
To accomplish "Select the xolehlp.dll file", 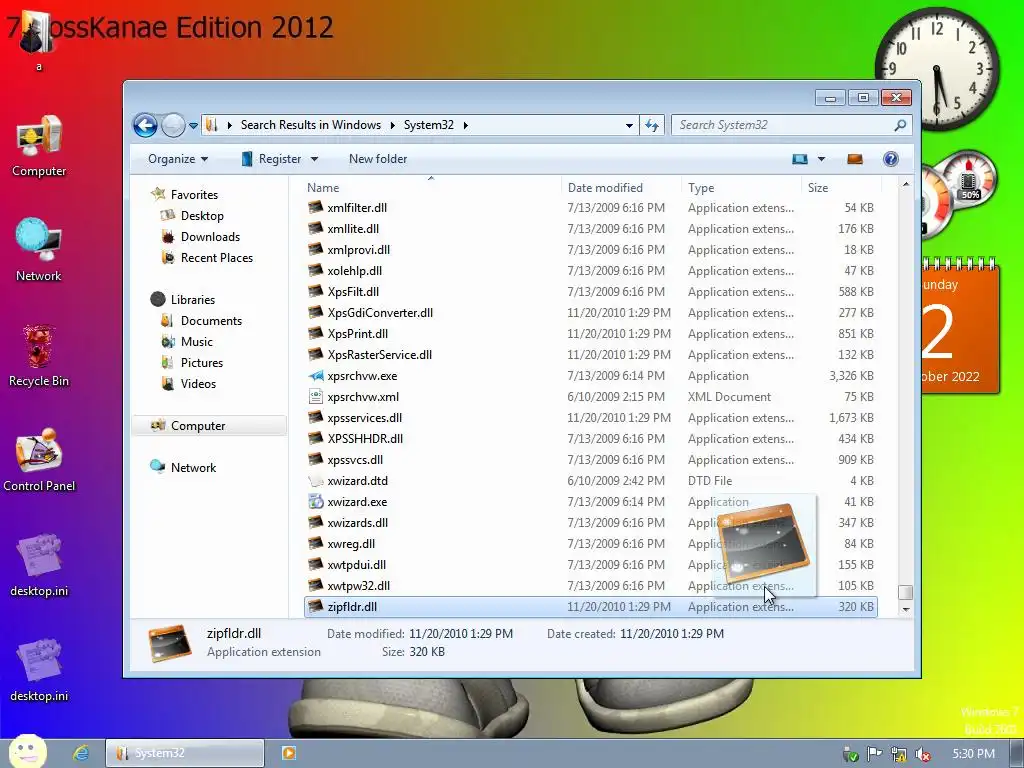I will tap(355, 270).
